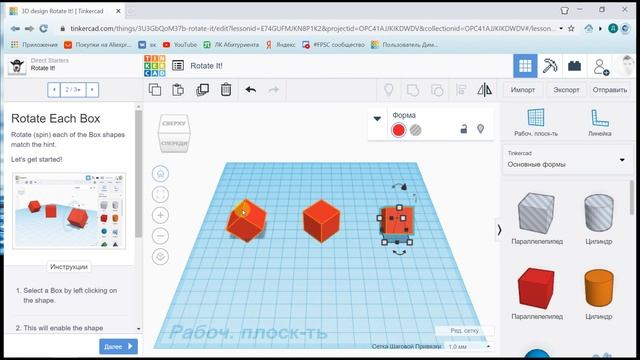
Task: Bookmark this page with the star
Action: (x=571, y=29)
